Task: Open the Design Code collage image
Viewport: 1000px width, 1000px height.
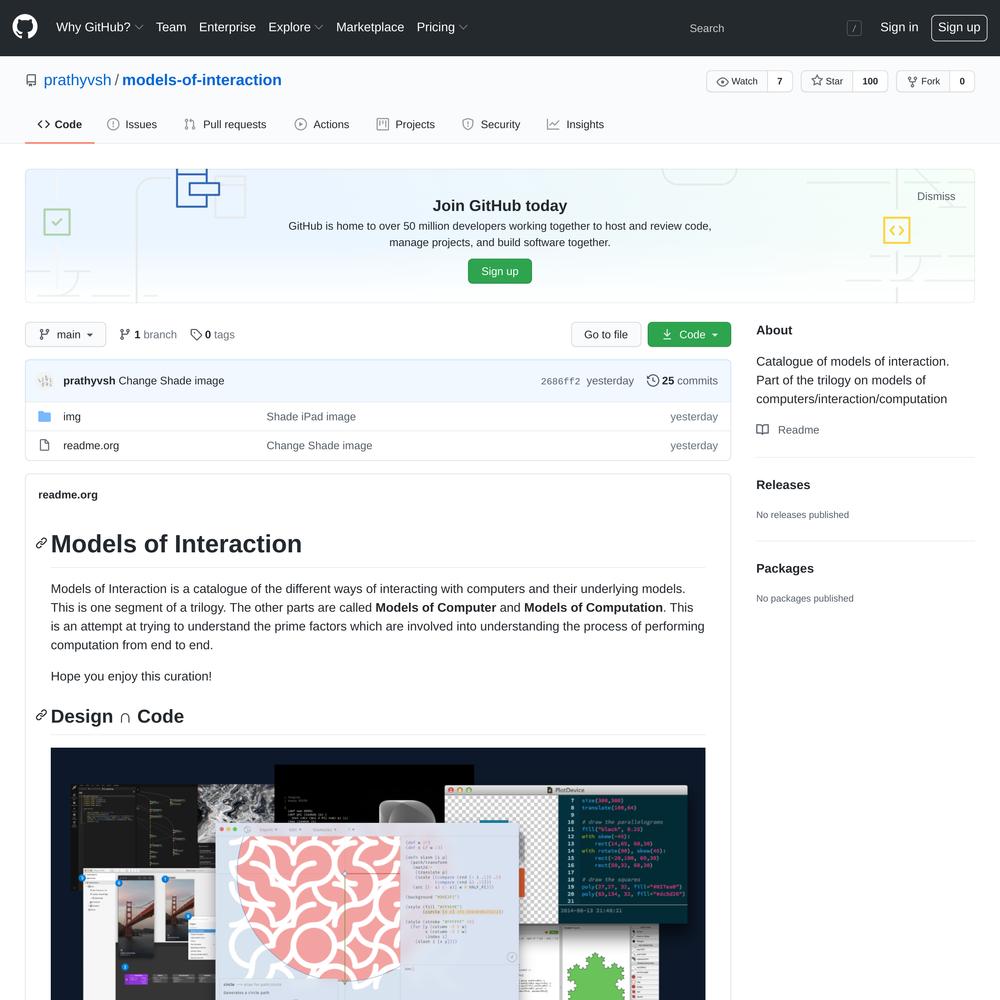Action: coord(378,874)
